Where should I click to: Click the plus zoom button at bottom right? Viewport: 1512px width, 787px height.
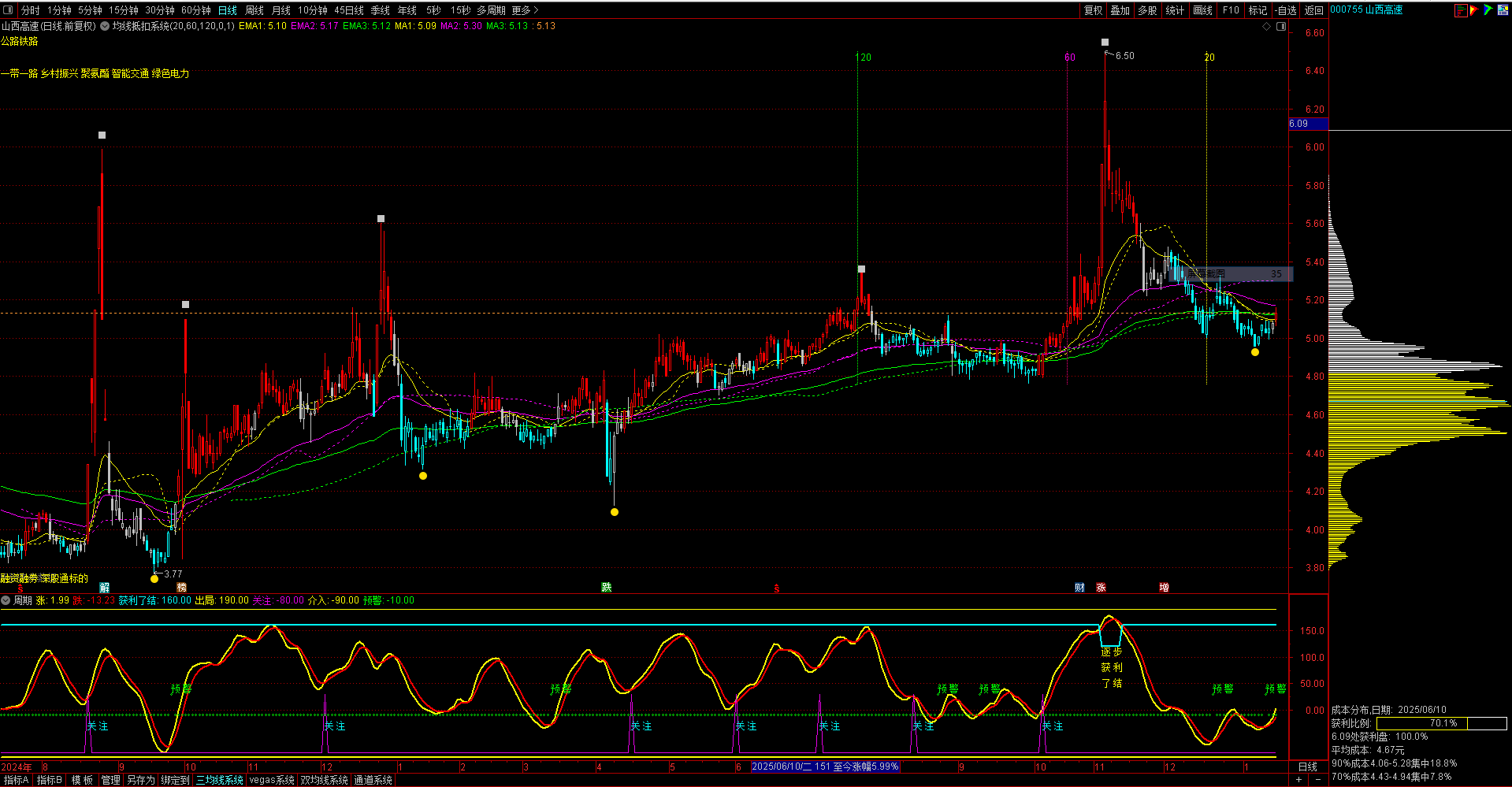click(x=1298, y=780)
